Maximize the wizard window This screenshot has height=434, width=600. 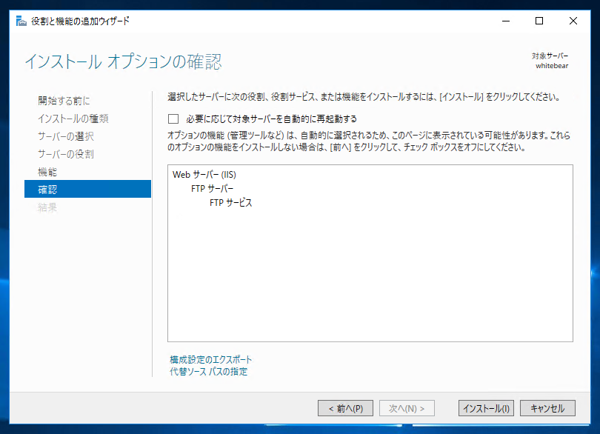tap(539, 21)
